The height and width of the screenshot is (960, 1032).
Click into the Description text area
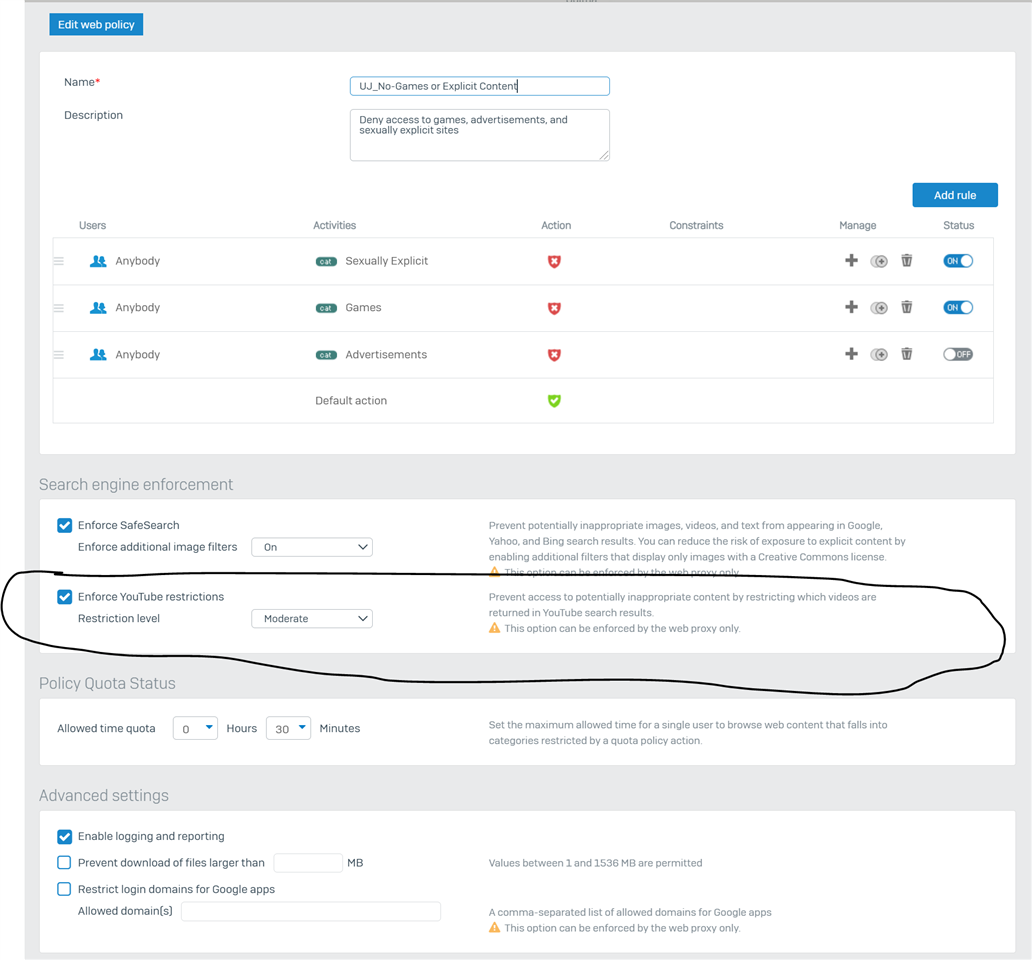(480, 135)
